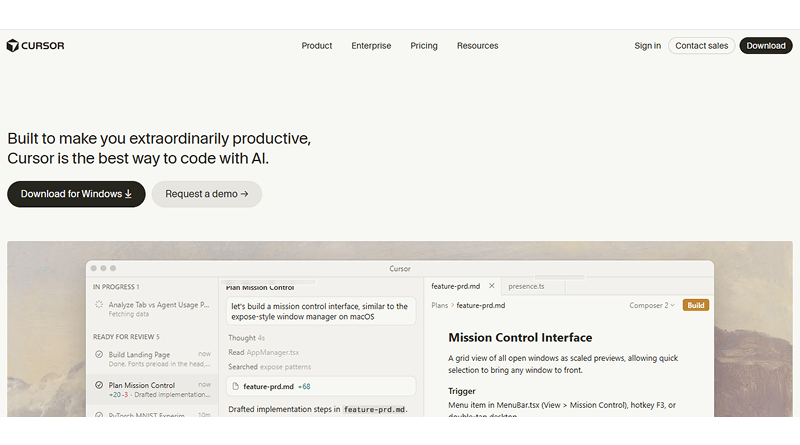Screen dimensions: 800x445
Task: Click Plans in the file breadcrumb
Action: coord(440,305)
